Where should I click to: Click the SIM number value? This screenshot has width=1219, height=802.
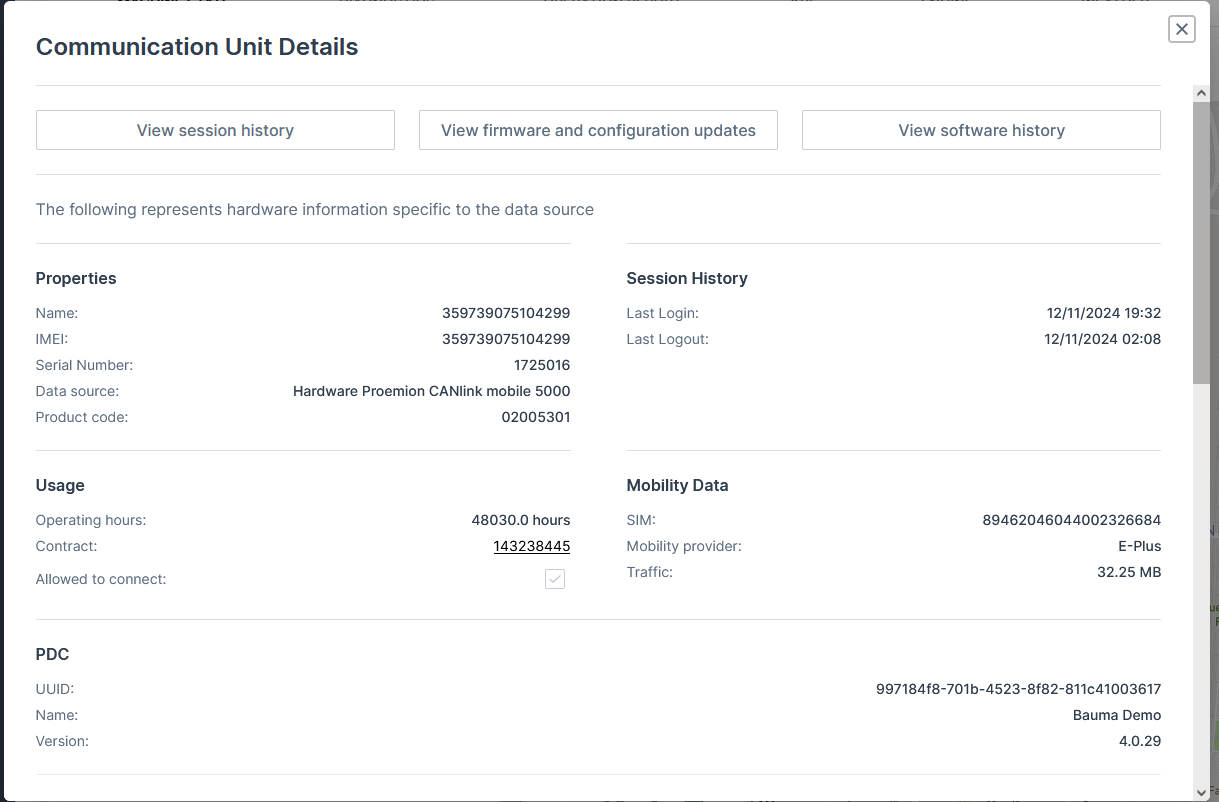[1071, 520]
